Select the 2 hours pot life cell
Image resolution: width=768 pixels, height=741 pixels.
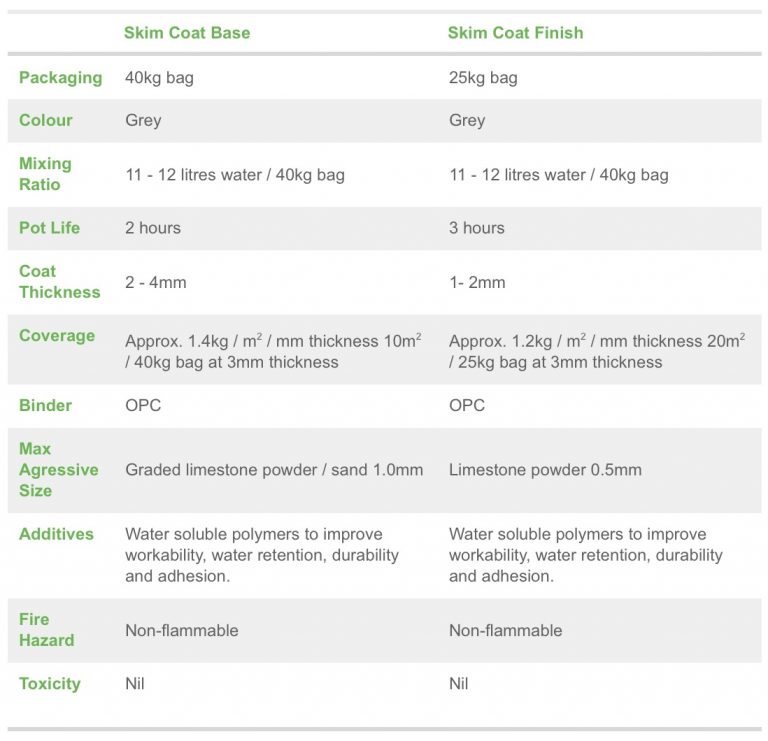tap(153, 228)
